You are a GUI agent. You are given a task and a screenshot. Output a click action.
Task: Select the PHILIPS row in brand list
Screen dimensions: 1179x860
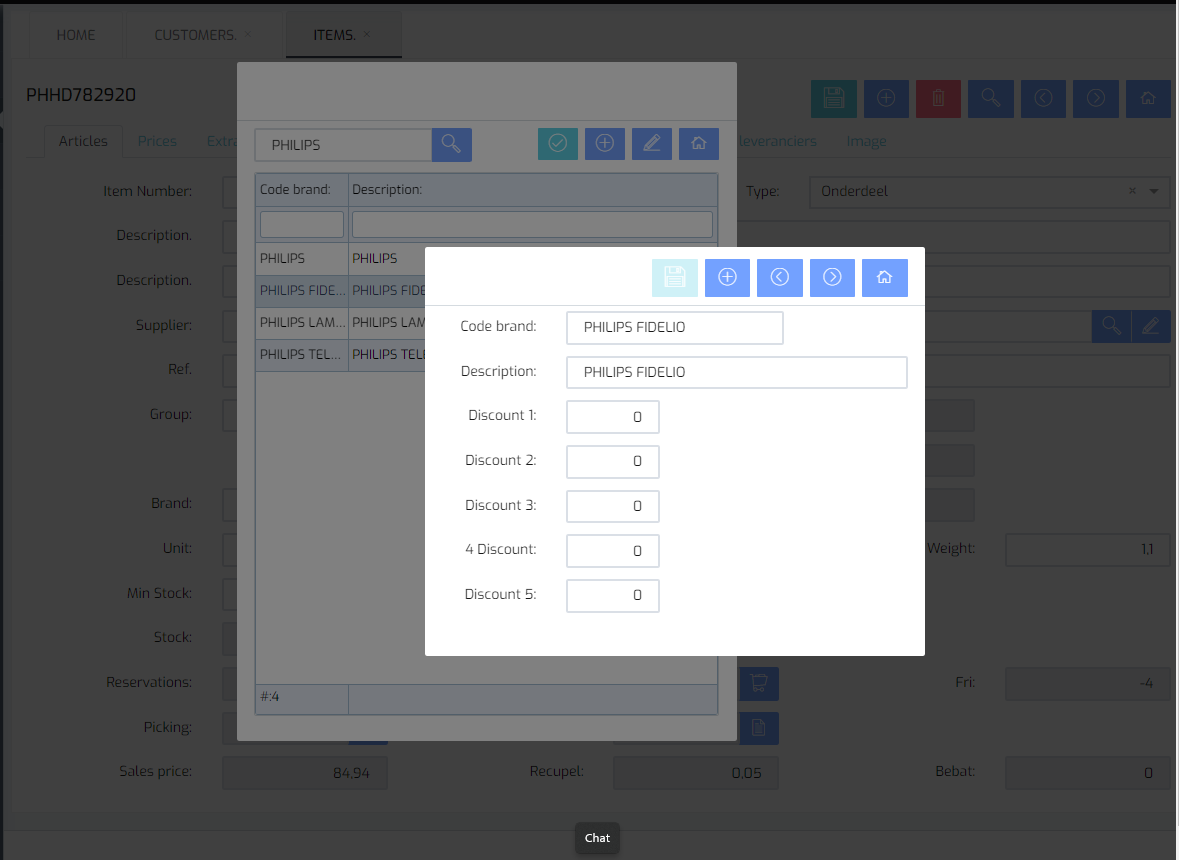[x=341, y=259]
